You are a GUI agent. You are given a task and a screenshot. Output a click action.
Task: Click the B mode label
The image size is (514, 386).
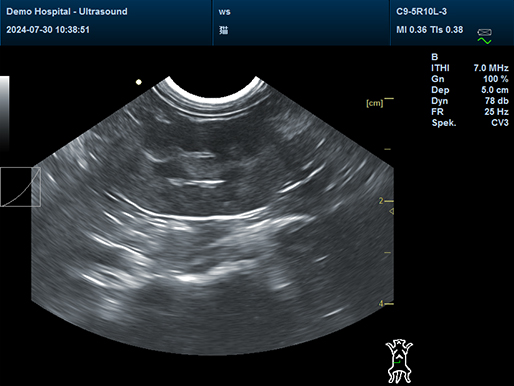pos(435,57)
